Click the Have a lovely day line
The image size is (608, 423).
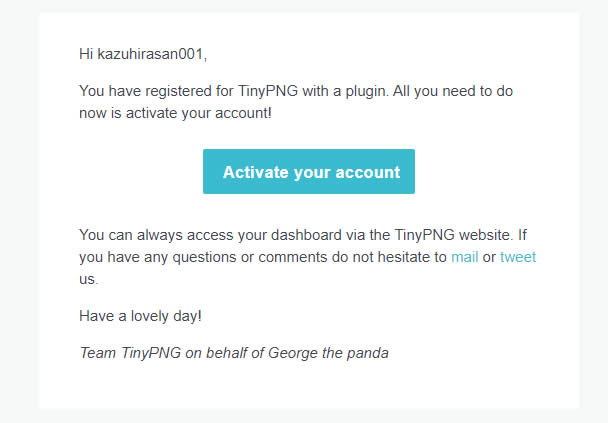click(140, 316)
